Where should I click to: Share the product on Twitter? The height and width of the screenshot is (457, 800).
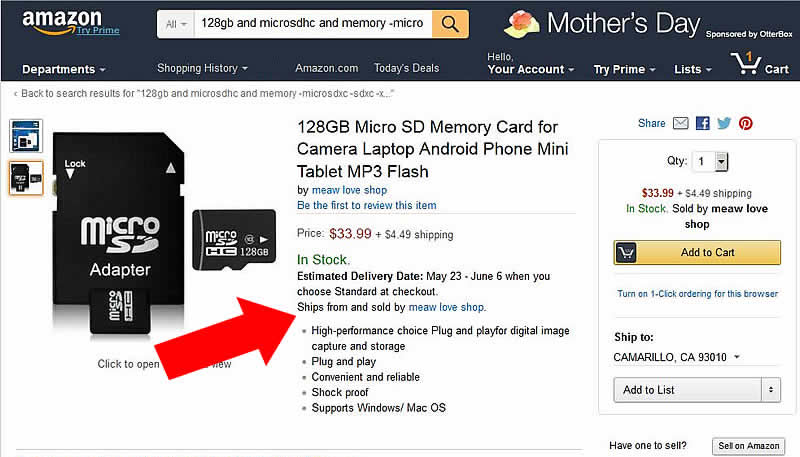click(724, 124)
